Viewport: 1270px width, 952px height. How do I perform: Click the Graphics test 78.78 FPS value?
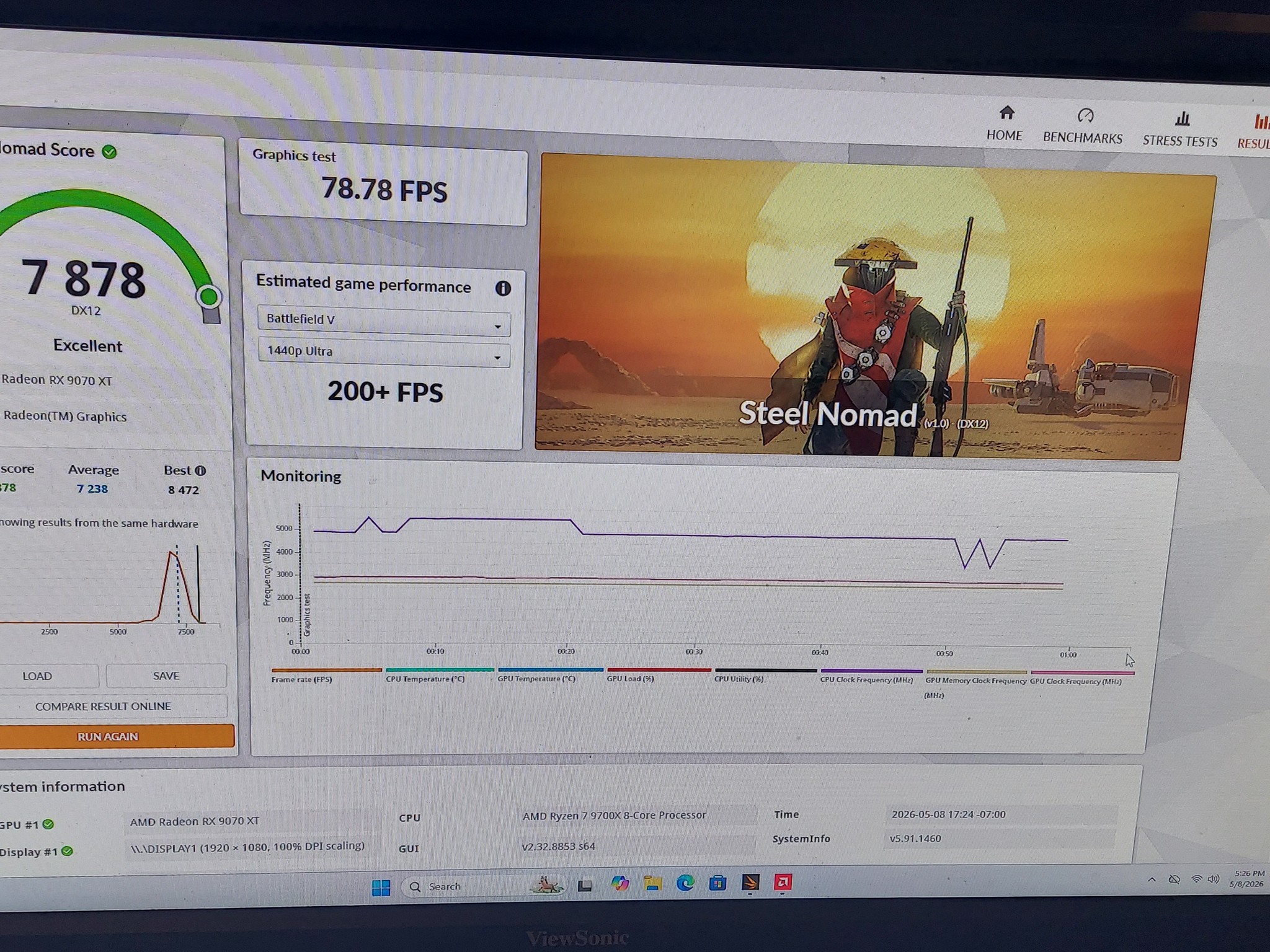coord(384,190)
